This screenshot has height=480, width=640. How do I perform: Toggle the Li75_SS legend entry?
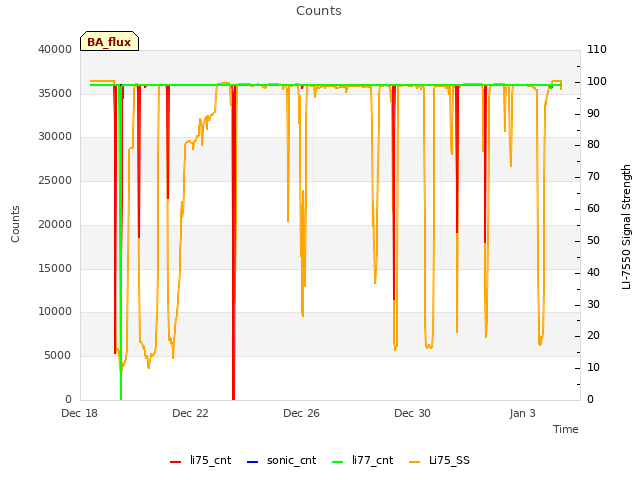pyautogui.click(x=440, y=460)
